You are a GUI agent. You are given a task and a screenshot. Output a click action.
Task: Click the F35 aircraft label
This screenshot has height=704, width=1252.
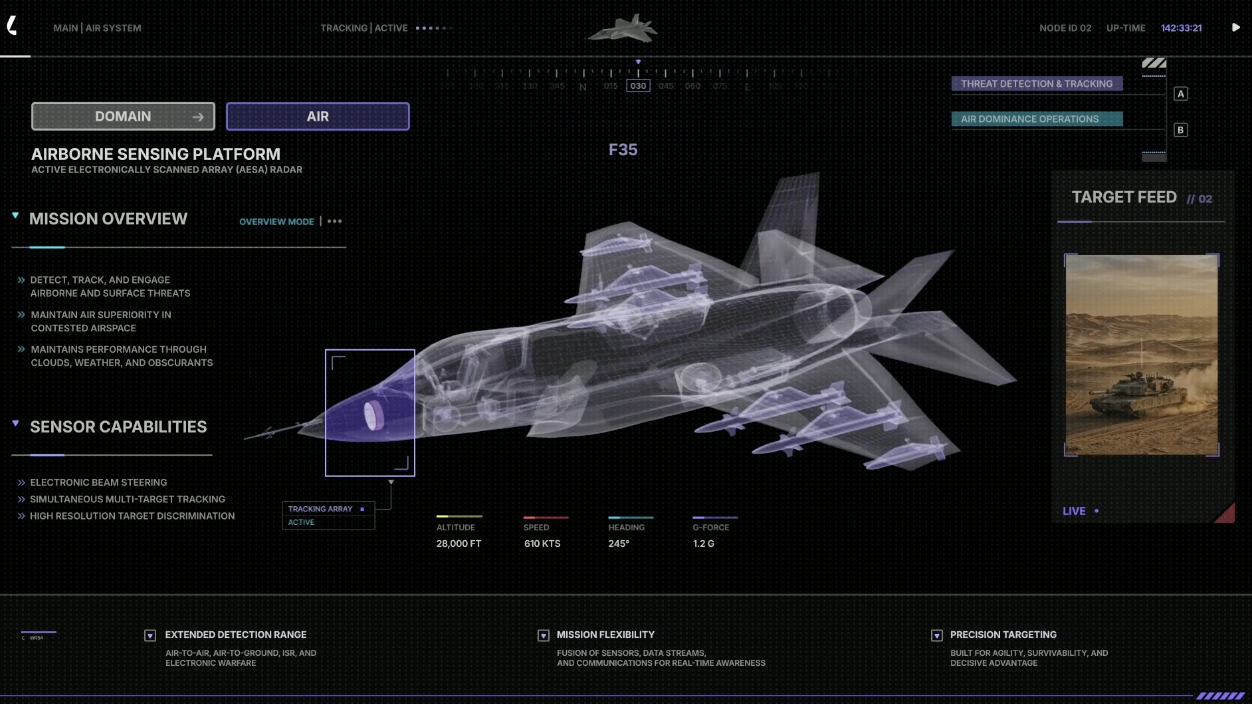pyautogui.click(x=623, y=150)
